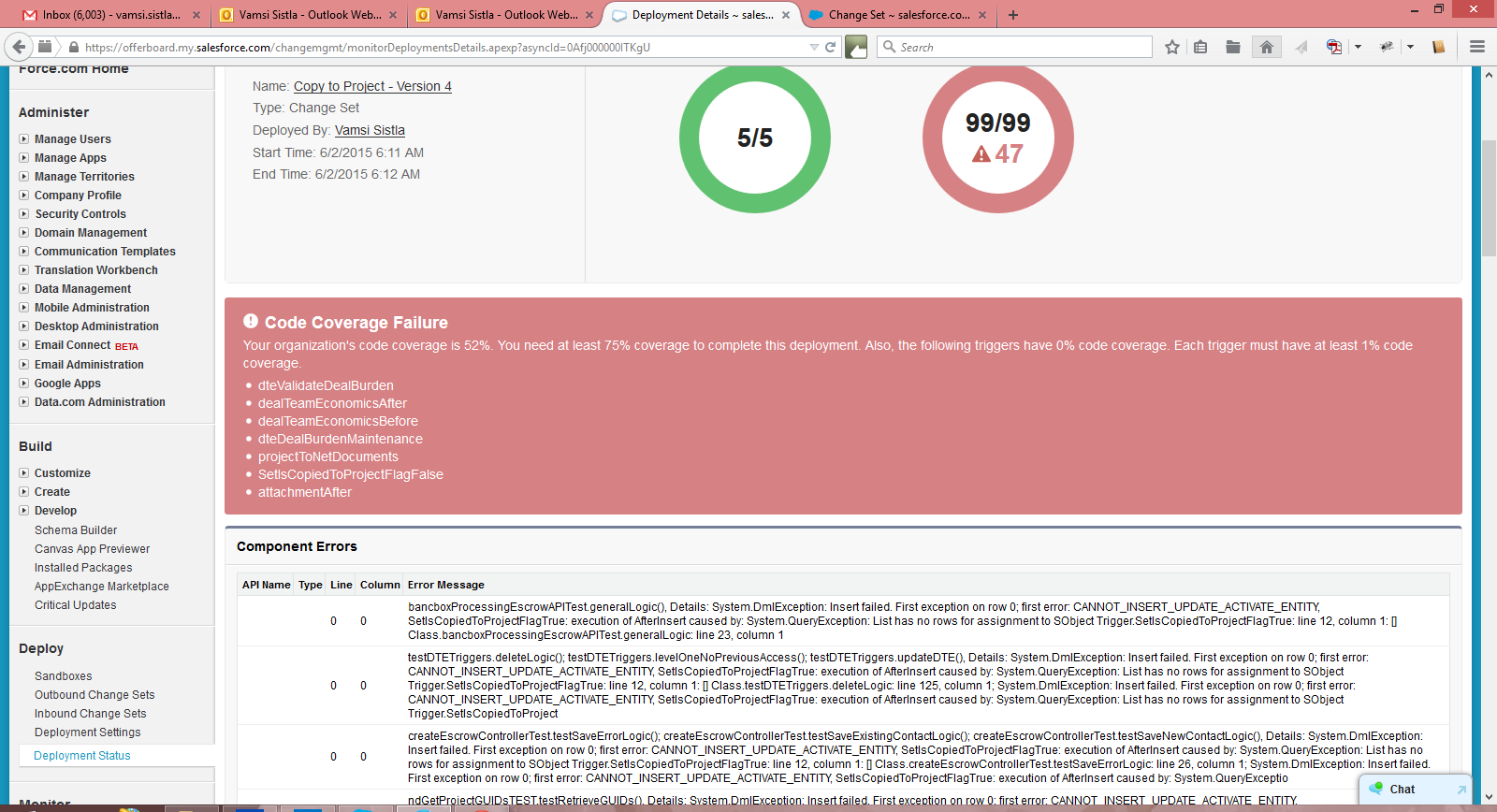The height and width of the screenshot is (812, 1497).
Task: Open the Chat widget
Action: point(1415,790)
